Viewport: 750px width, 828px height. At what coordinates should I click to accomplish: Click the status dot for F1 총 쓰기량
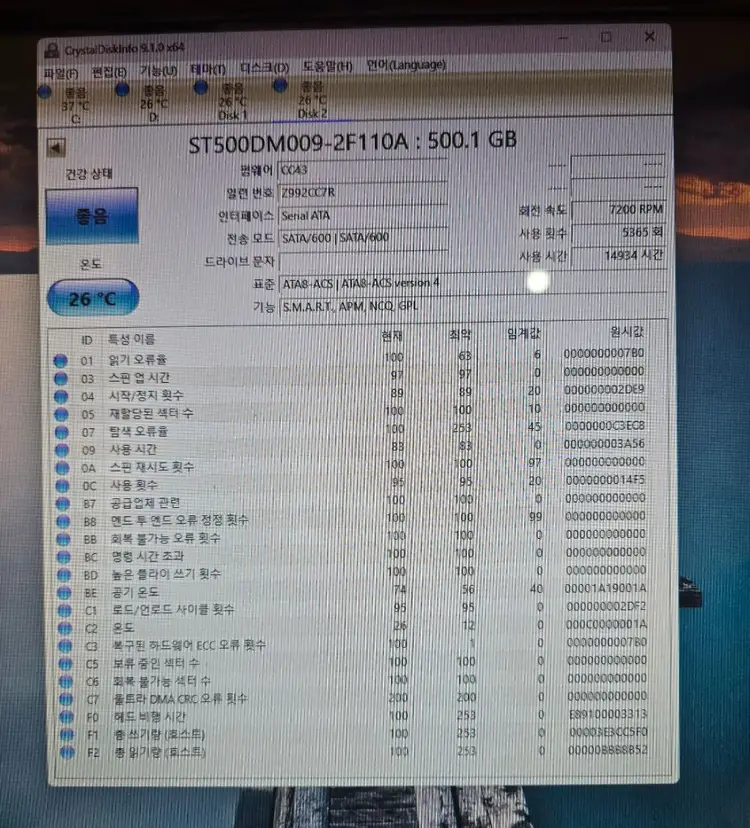click(x=67, y=736)
